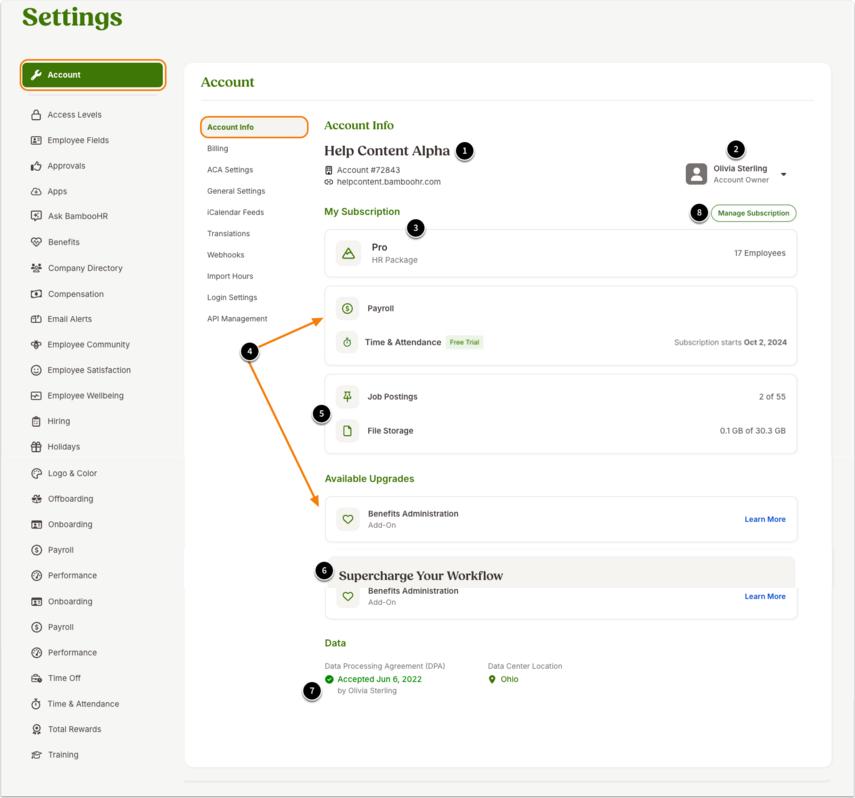855x798 pixels.
Task: Click the File Storage document icon
Action: (x=347, y=431)
